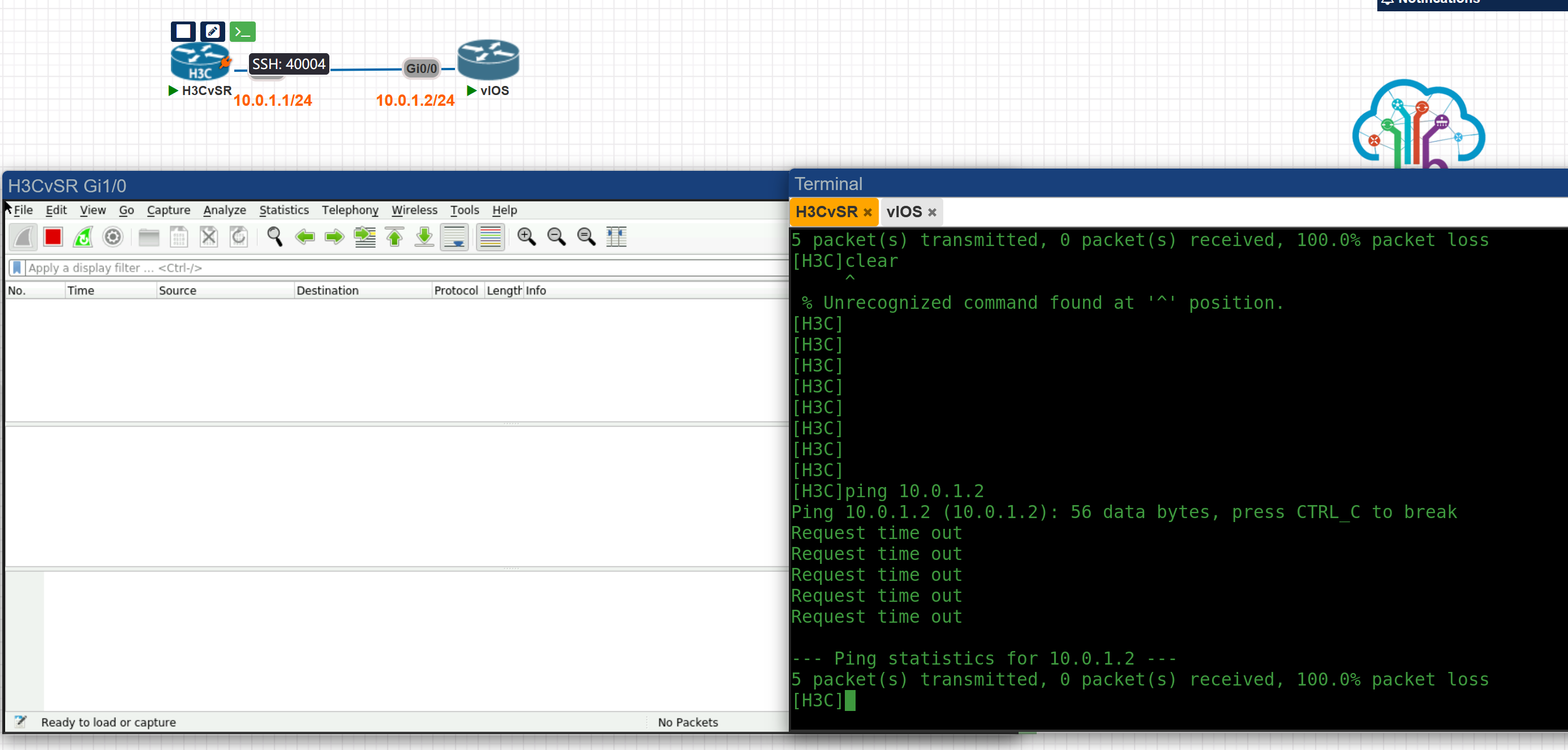1568x750 pixels.
Task: Click Find a packet magnifier icon
Action: point(274,236)
